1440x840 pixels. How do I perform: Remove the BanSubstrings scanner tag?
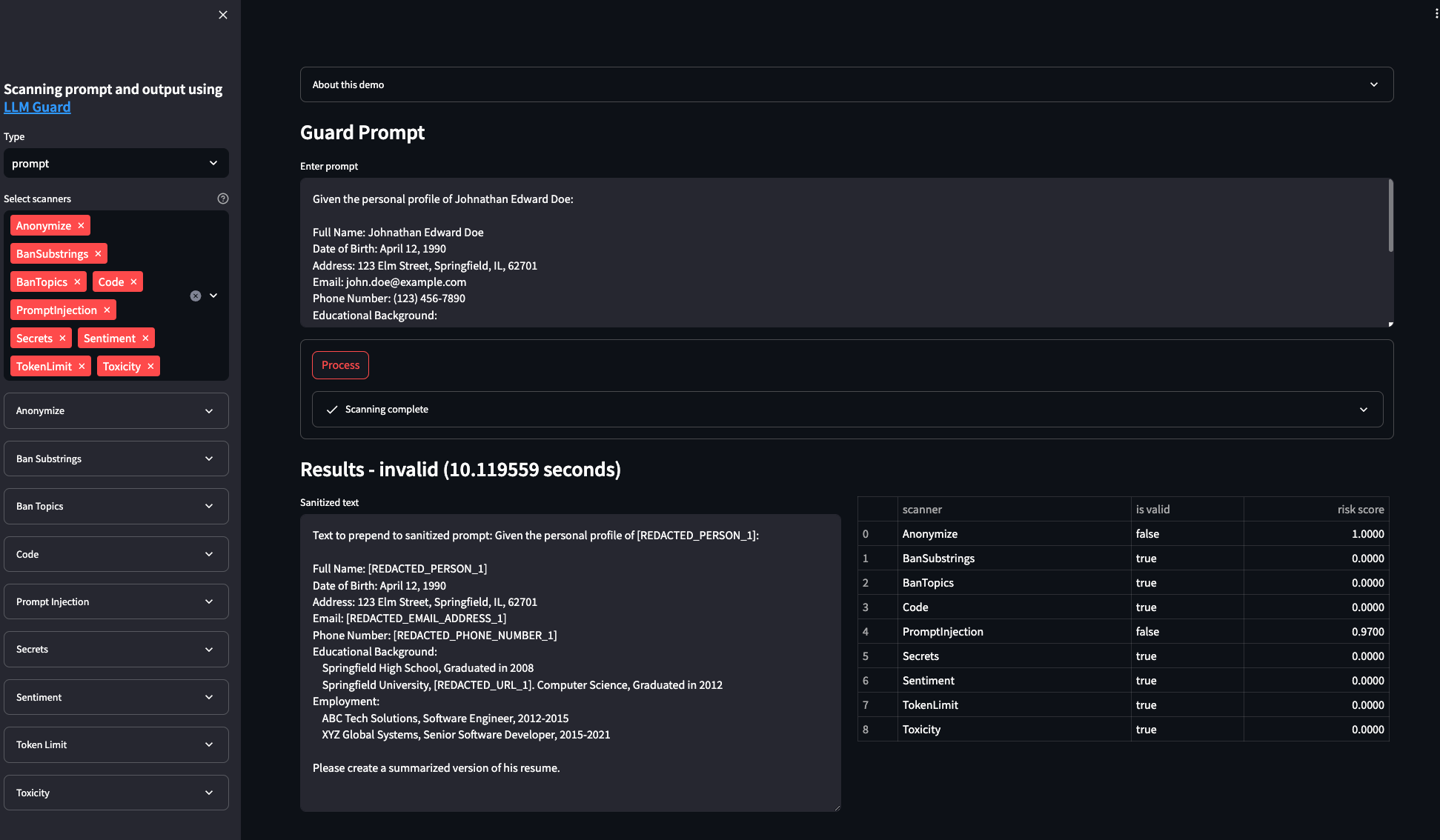tap(98, 254)
